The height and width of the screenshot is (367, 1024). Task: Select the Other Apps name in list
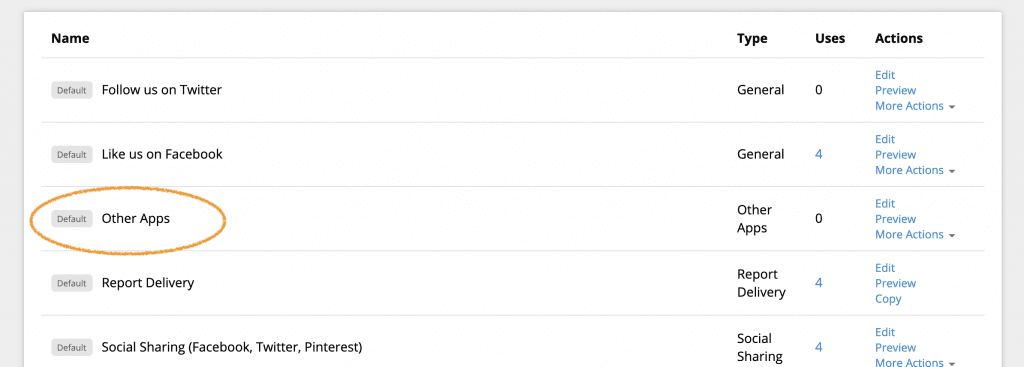point(136,219)
